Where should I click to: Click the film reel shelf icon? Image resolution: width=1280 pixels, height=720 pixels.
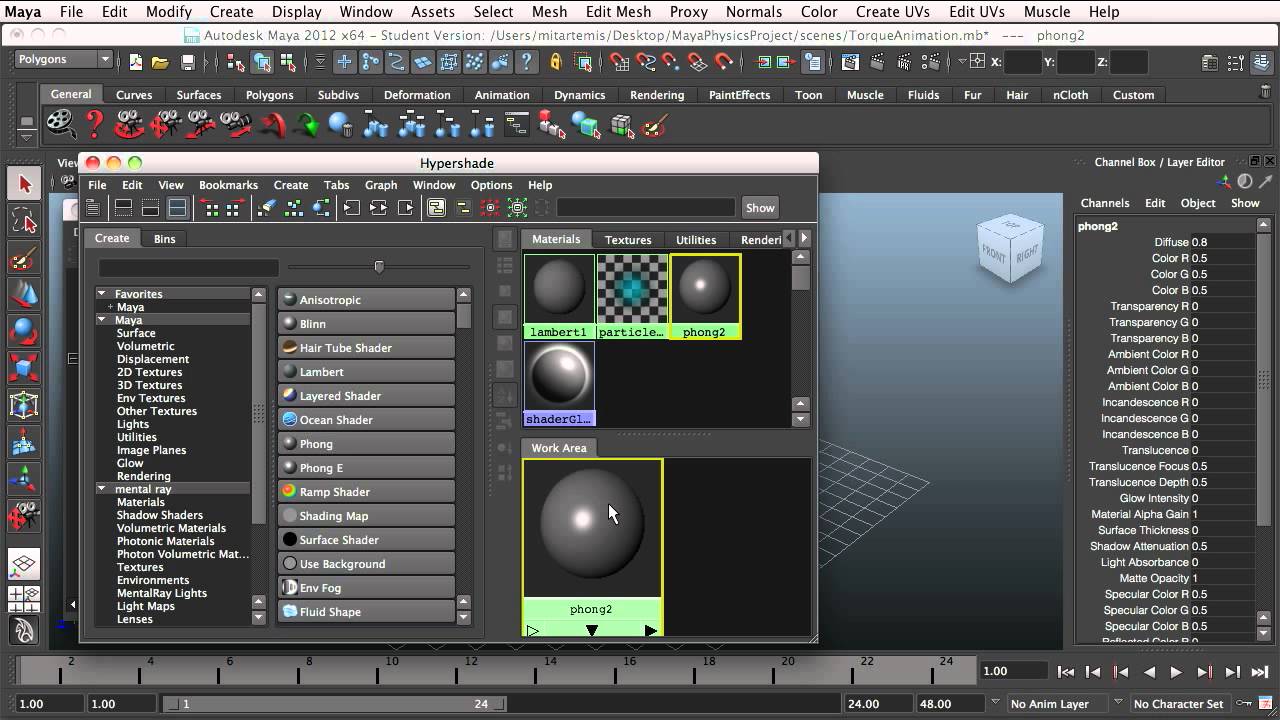tap(61, 125)
